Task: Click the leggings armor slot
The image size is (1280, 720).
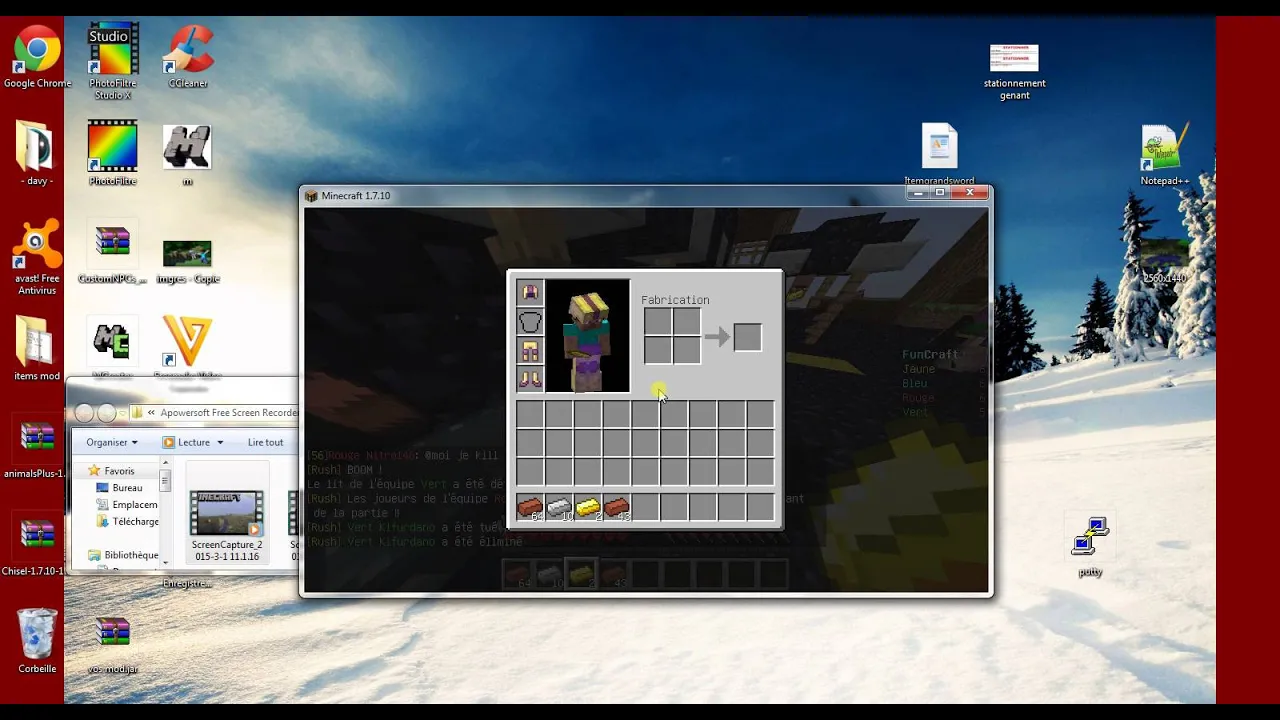Action: point(530,350)
